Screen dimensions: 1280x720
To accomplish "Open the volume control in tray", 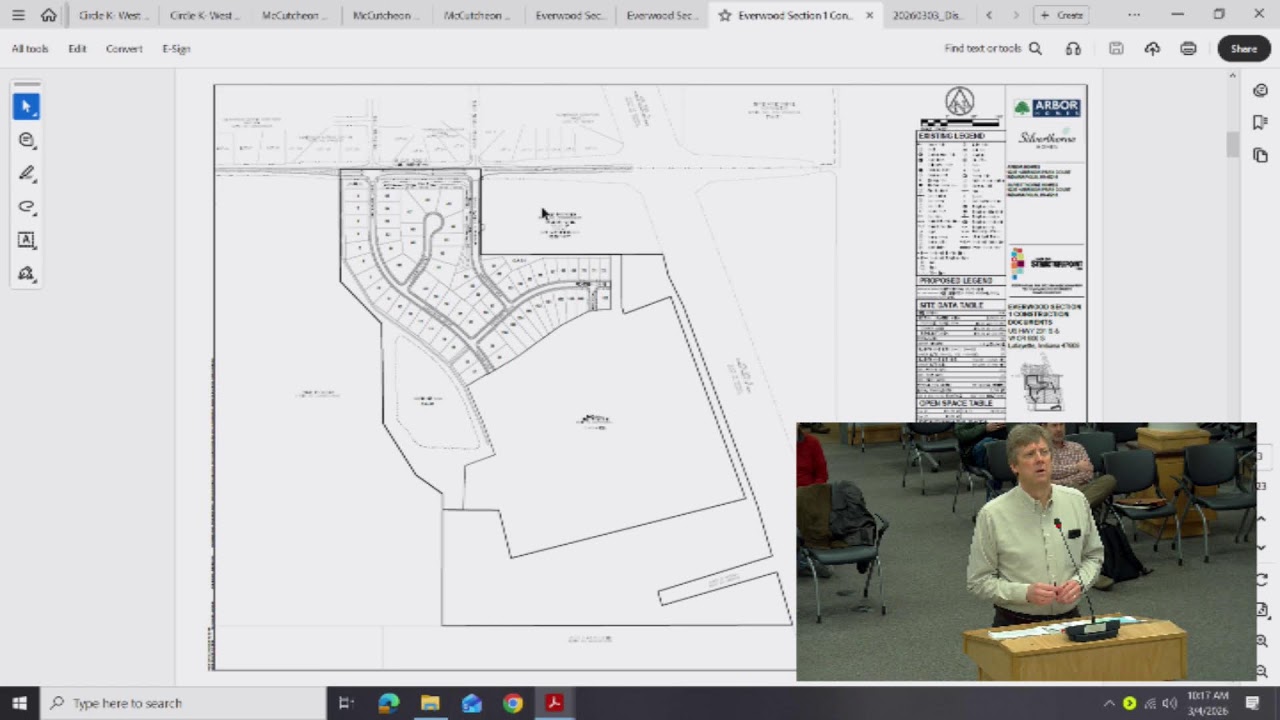I will tap(1169, 703).
